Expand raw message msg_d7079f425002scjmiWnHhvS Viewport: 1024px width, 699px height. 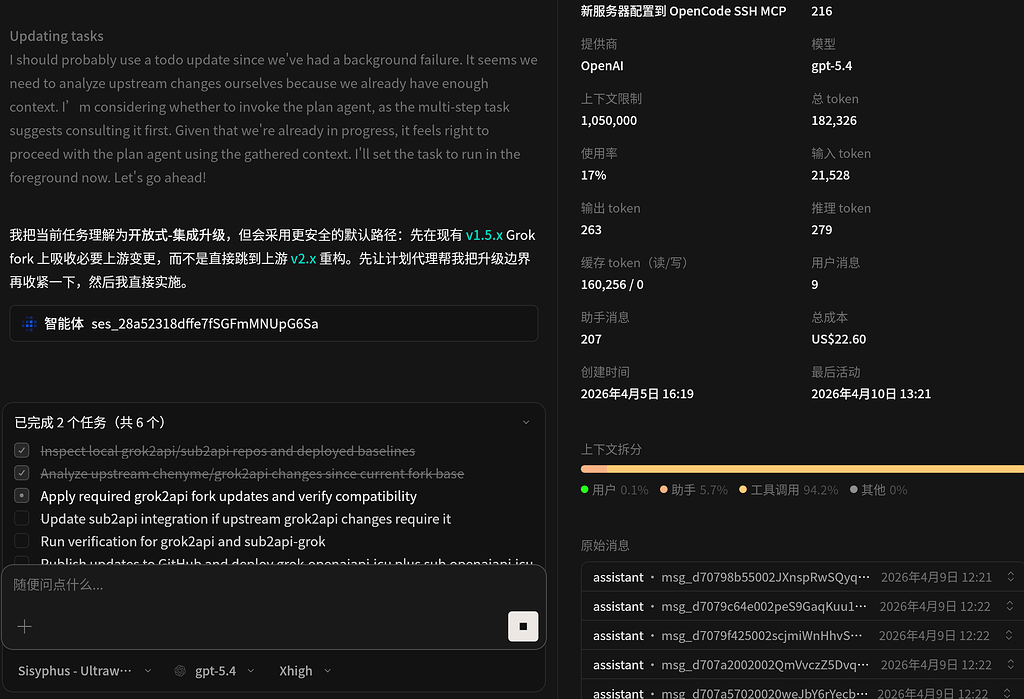802,635
